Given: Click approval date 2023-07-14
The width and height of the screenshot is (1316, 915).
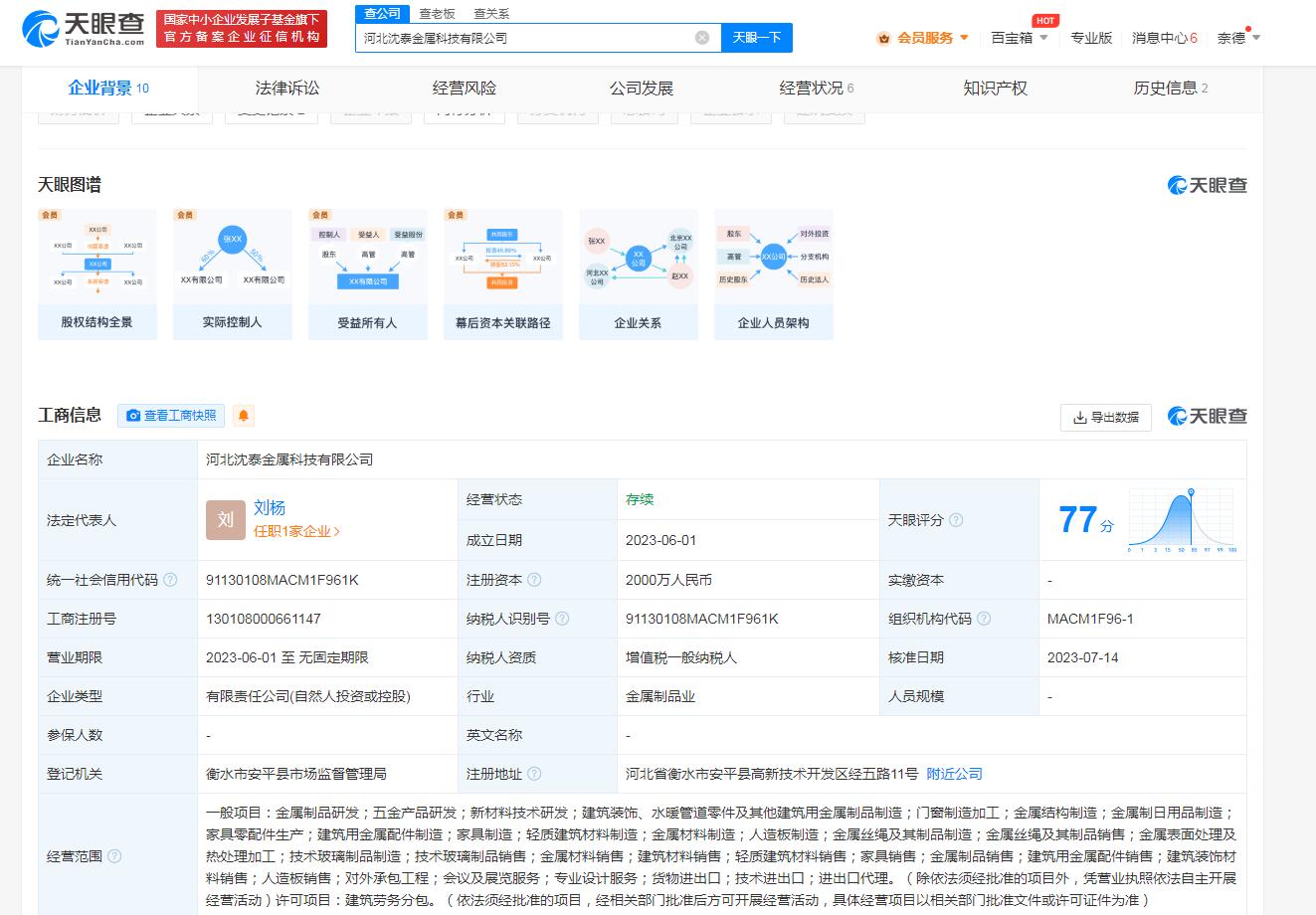Looking at the screenshot, I should [1083, 657].
